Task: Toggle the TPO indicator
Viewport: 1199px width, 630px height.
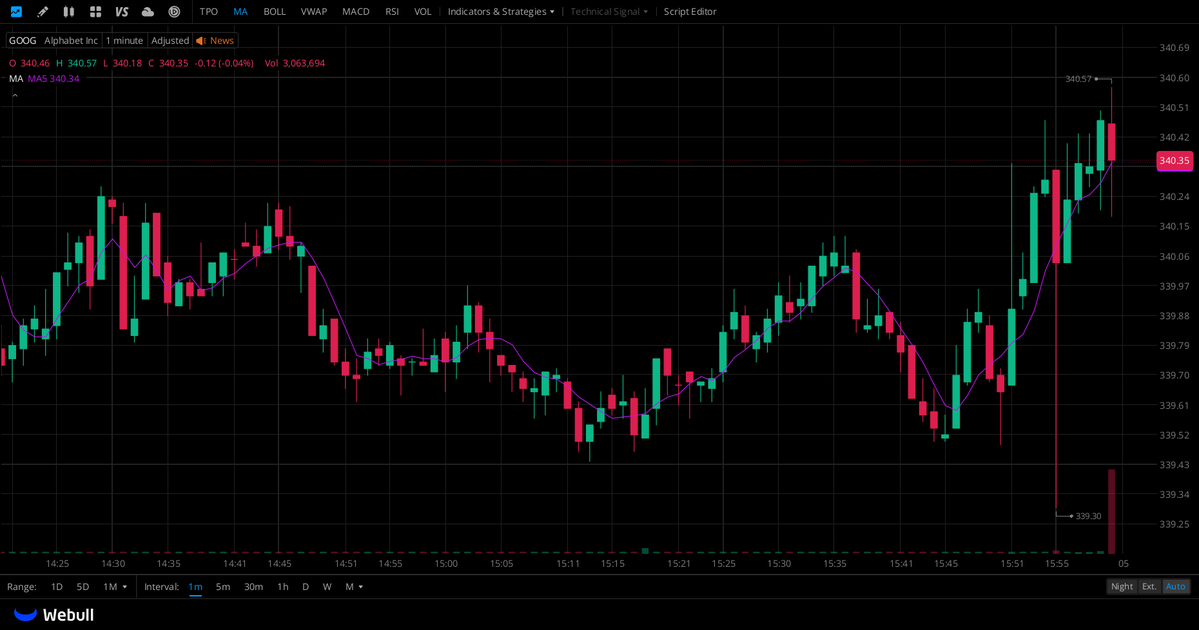Action: click(x=209, y=11)
